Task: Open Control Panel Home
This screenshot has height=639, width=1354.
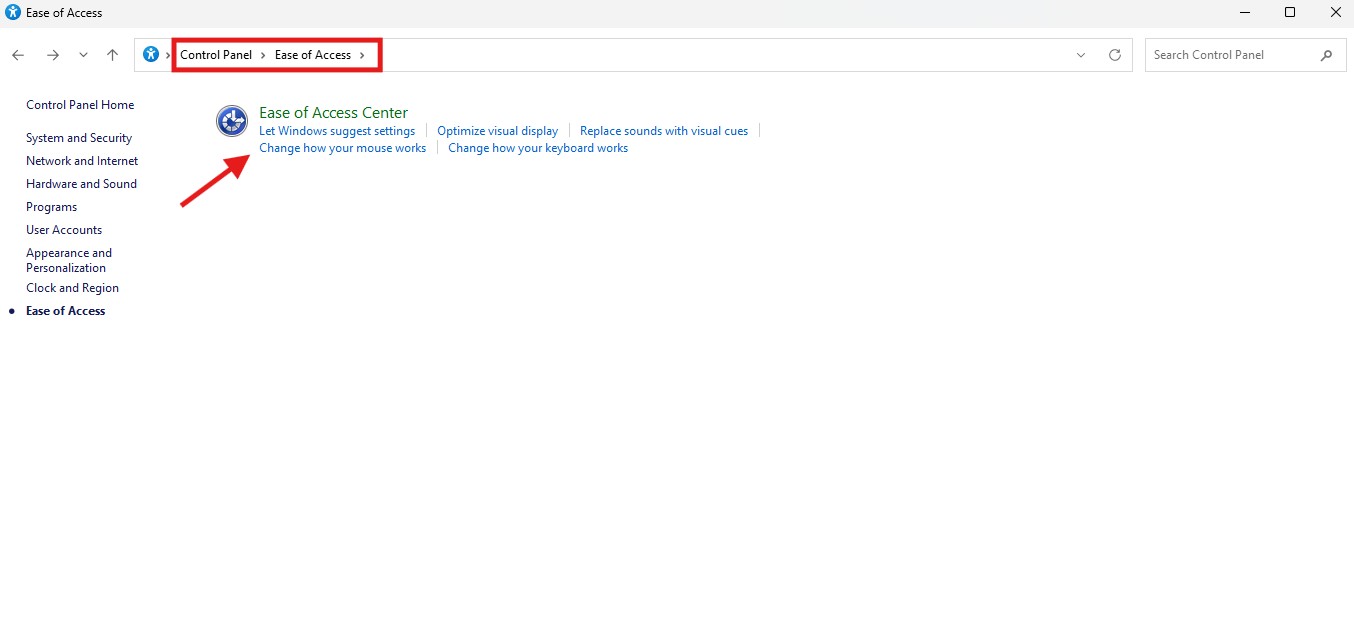Action: pos(80,105)
